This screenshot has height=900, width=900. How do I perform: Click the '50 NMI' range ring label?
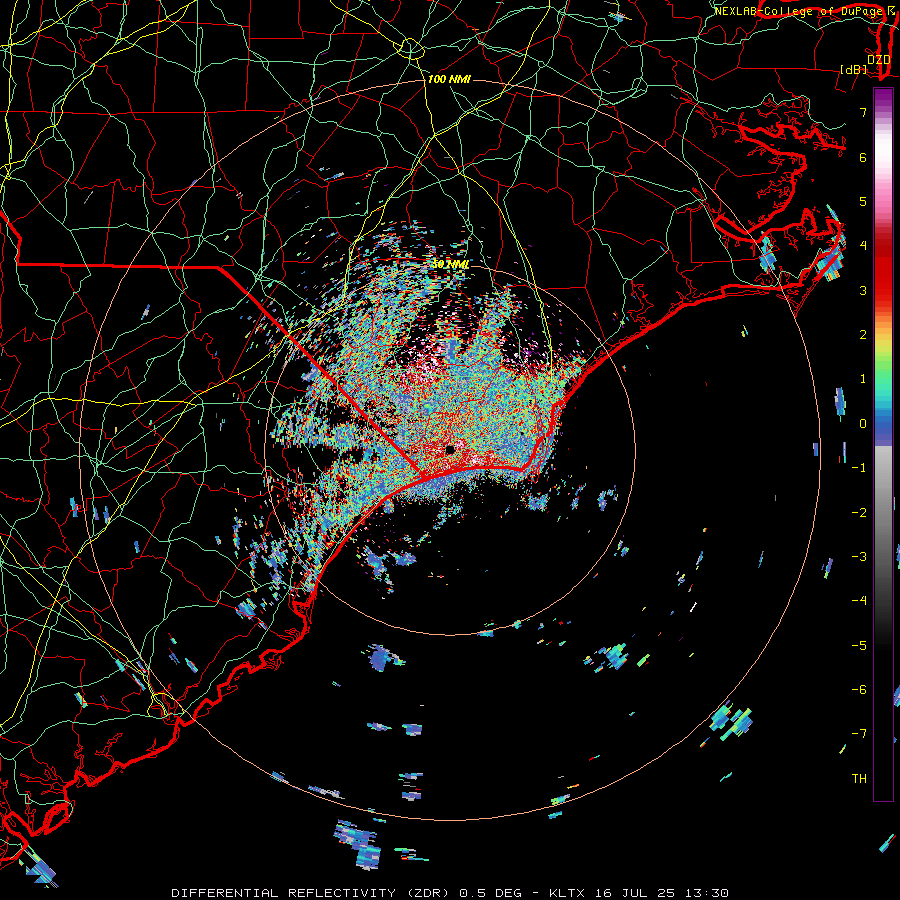coord(450,264)
